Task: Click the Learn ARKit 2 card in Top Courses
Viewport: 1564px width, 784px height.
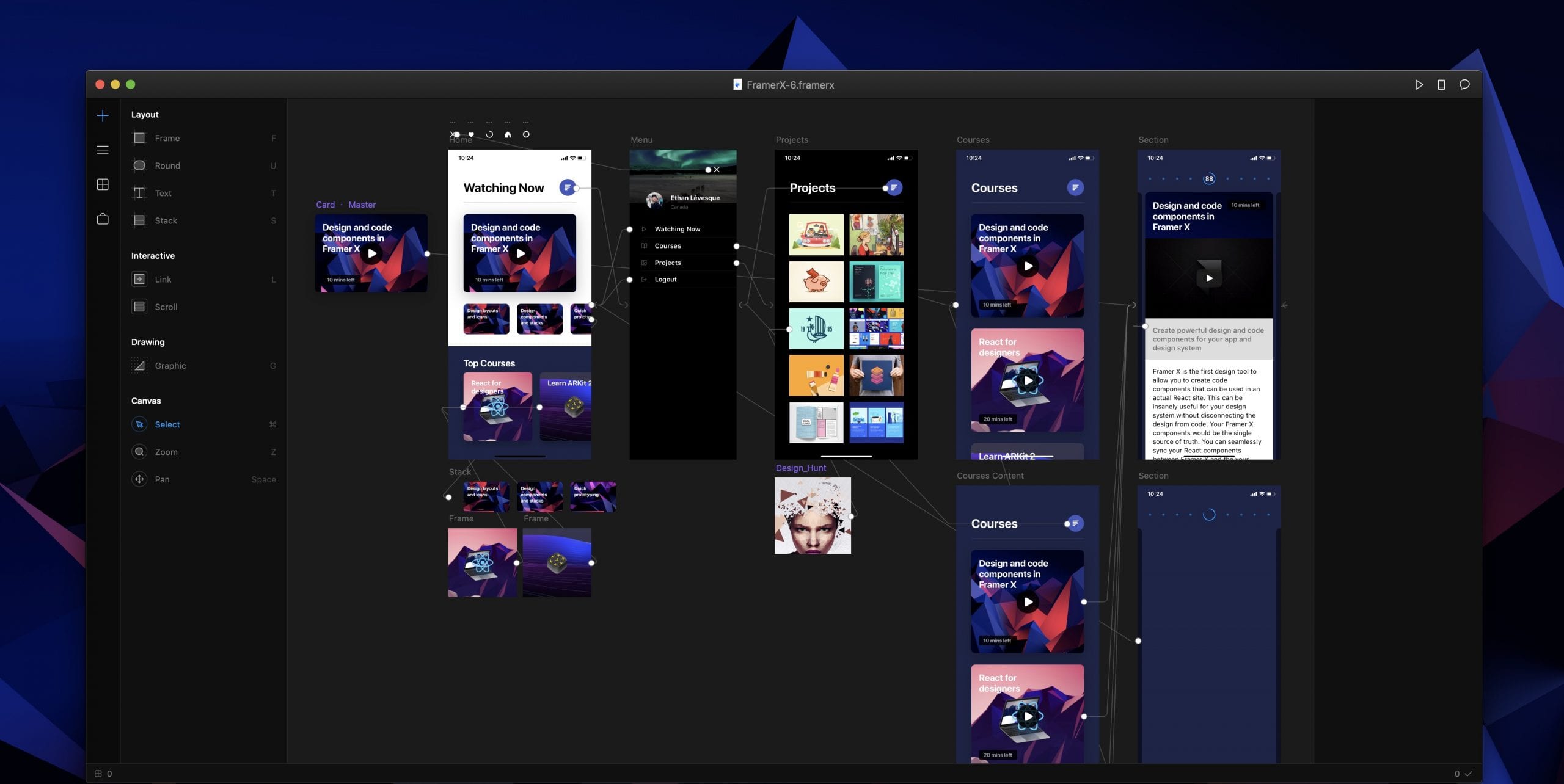Action: 565,407
